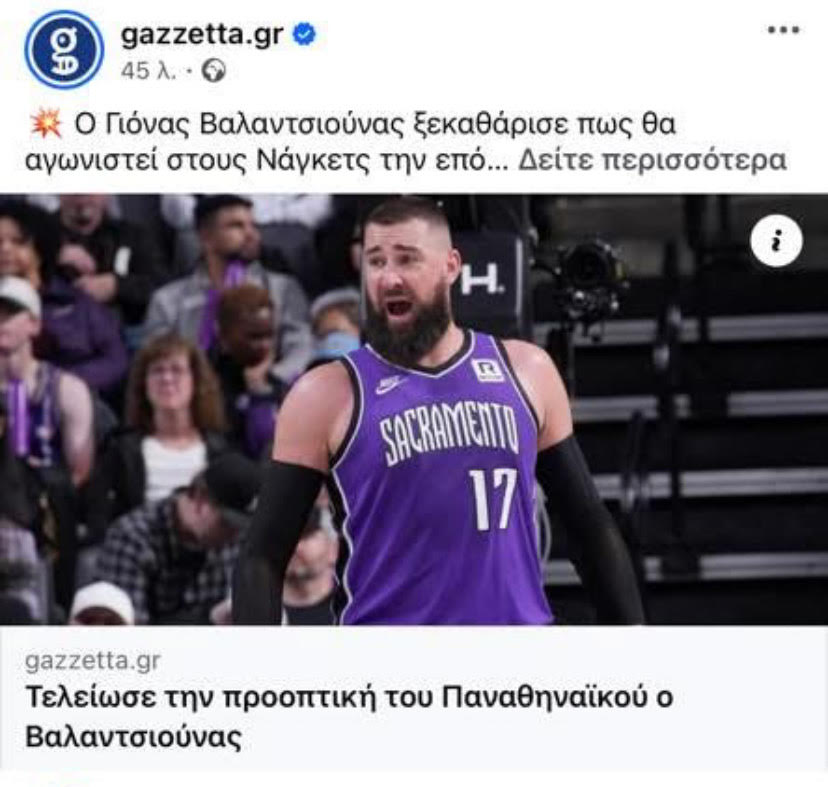
Task: Click "Βαλαντσιούνας" on headline's second line
Action: 134,737
